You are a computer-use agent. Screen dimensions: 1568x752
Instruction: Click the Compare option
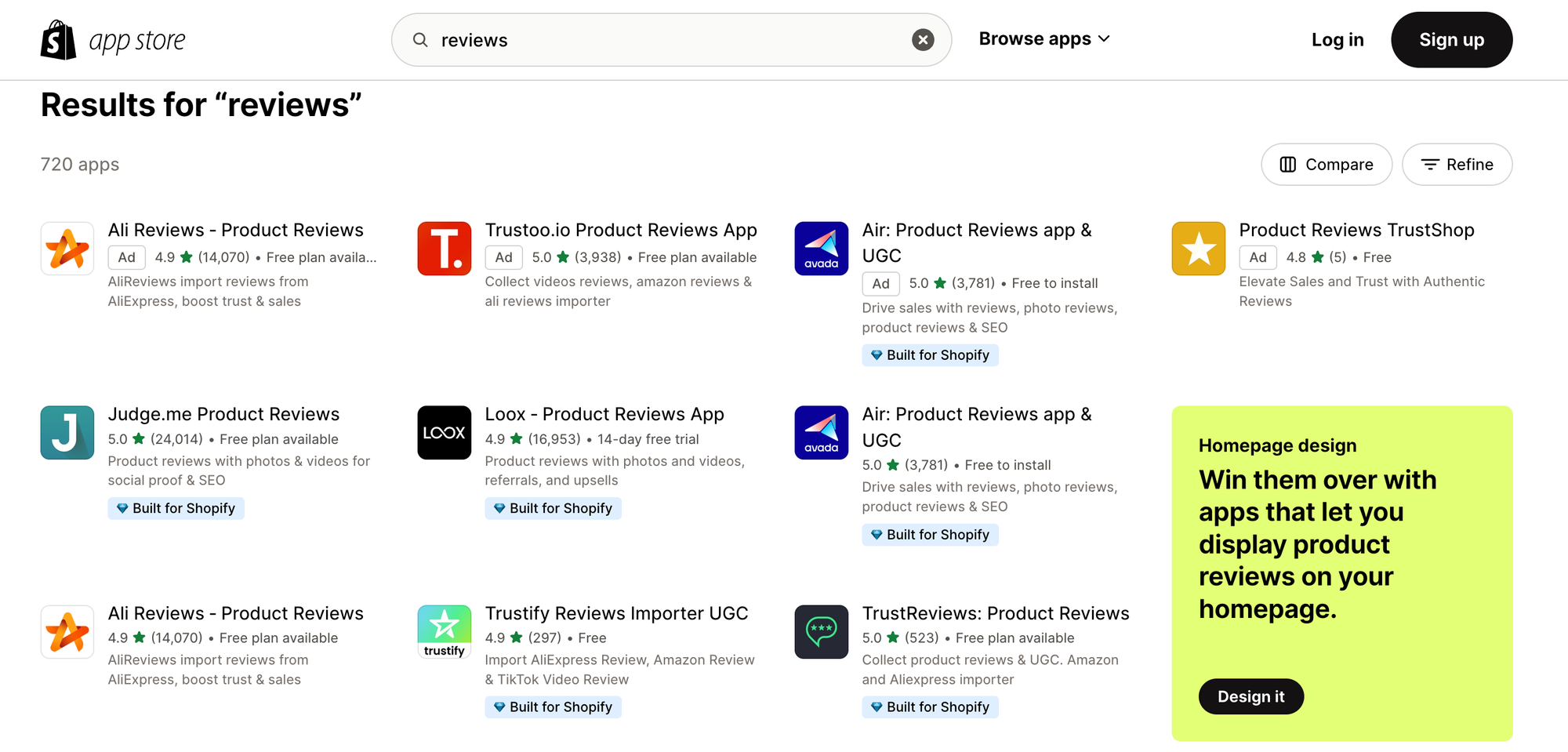1326,165
